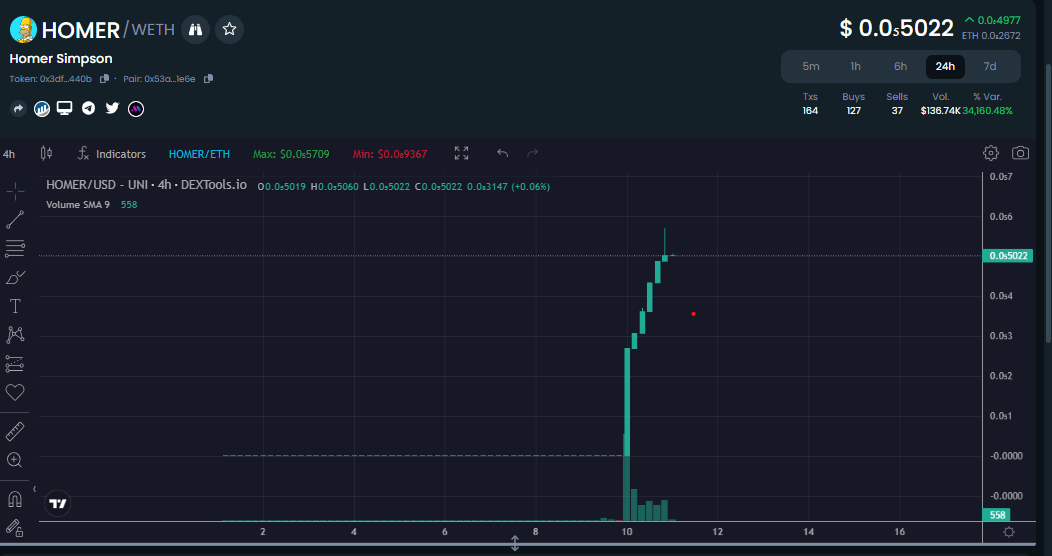
Task: Click the Txs 164 stat
Action: click(810, 104)
